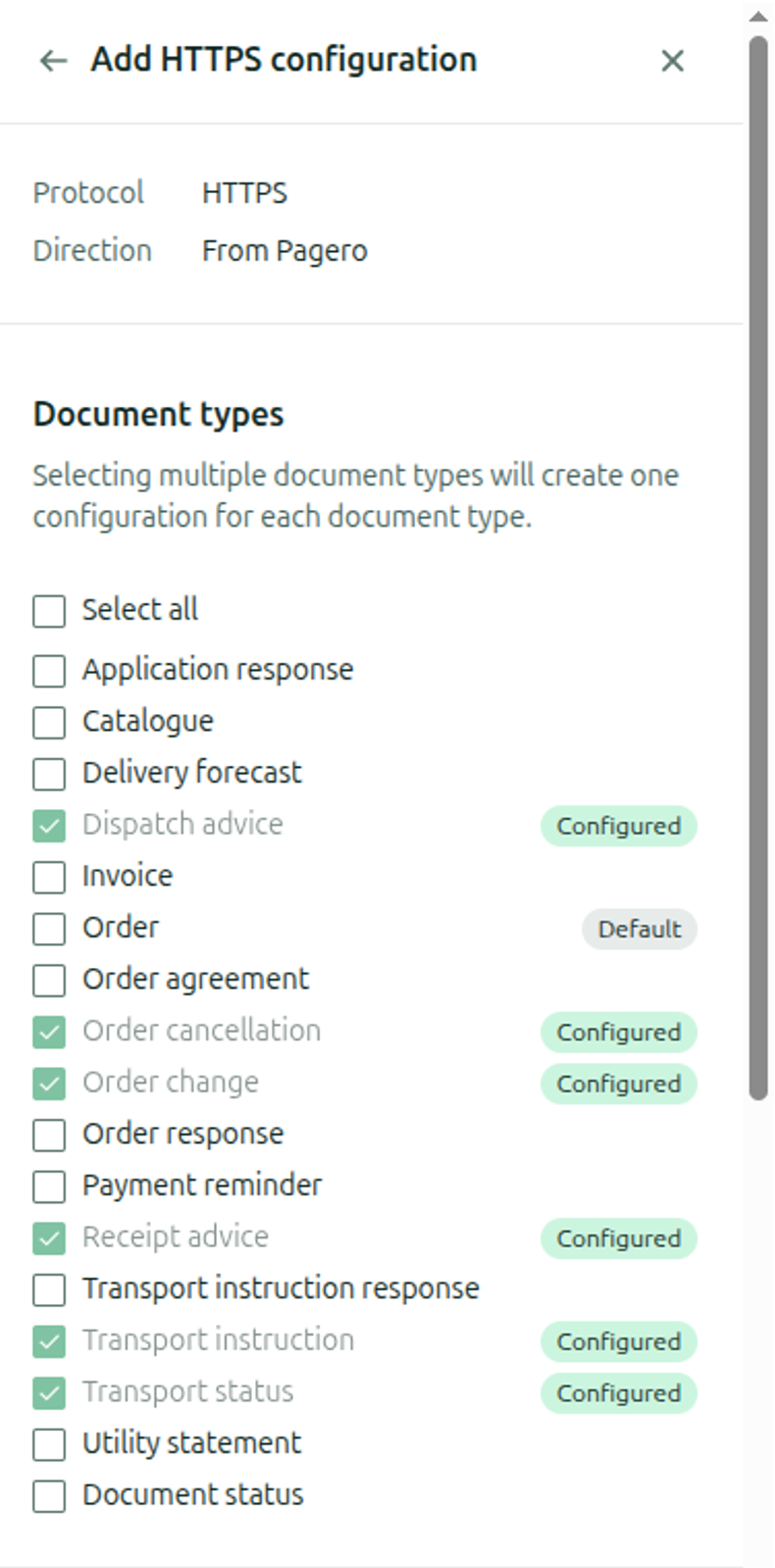
Task: Select the Delivery forecast checkbox
Action: [49, 774]
